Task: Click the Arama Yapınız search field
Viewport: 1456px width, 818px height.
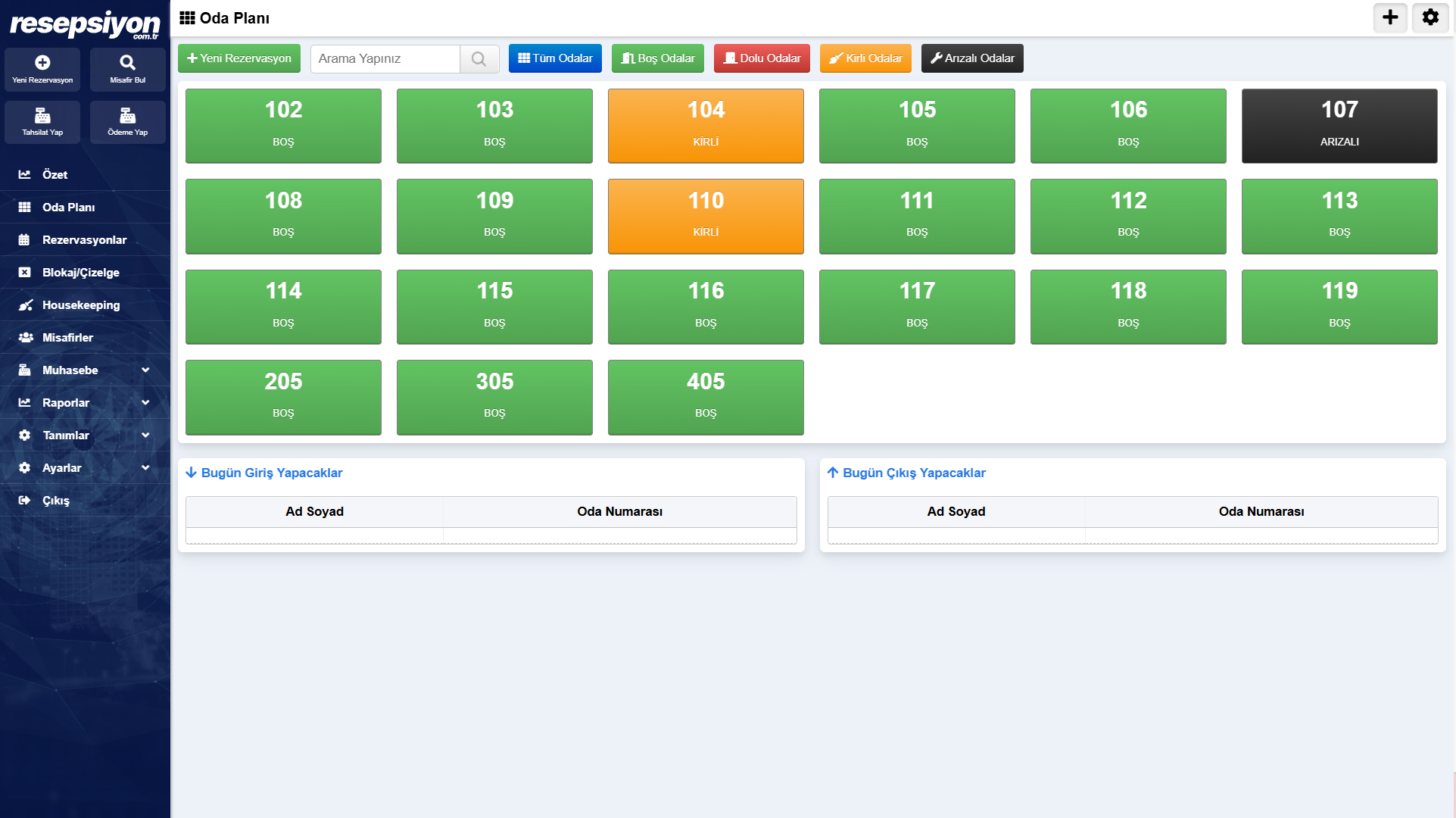Action: pos(385,58)
